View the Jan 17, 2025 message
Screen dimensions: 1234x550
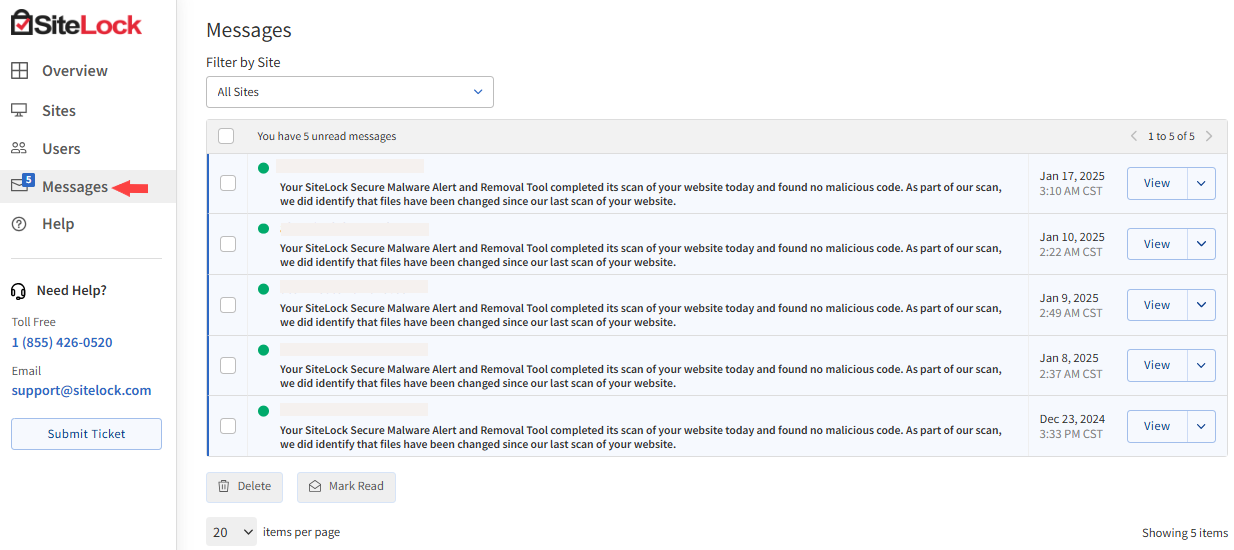click(x=1157, y=183)
